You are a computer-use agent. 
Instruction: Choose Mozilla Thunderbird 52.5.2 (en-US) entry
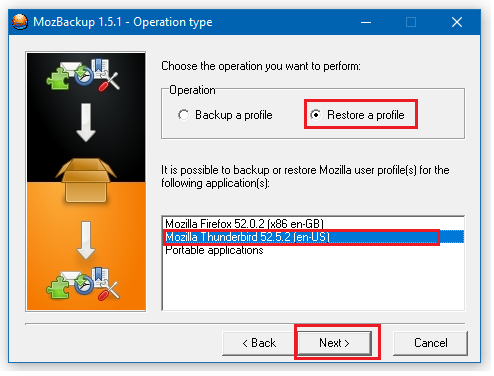[x=313, y=237]
